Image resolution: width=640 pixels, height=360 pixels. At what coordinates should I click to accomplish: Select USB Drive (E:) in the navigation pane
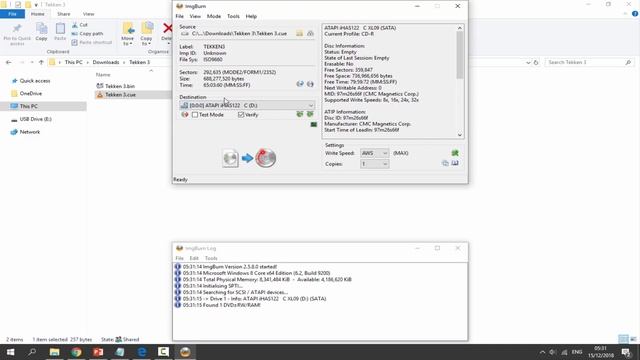tap(36, 119)
